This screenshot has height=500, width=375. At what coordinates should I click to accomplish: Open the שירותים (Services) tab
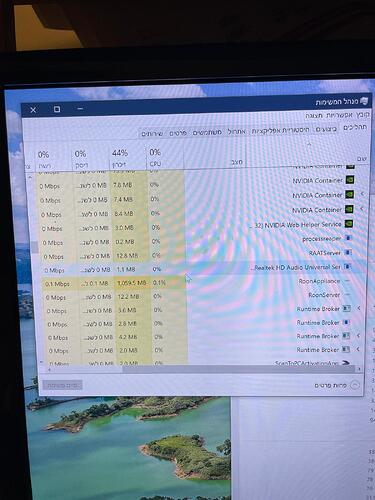152,134
